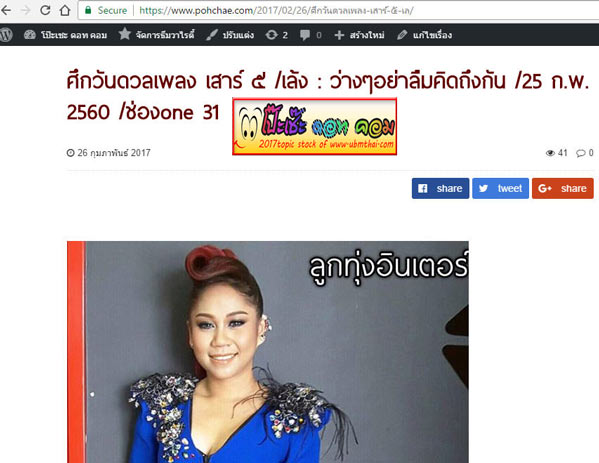Click the โป๊ะเชะ ดอท คอม banner image
Image resolution: width=599 pixels, height=463 pixels.
tap(314, 126)
